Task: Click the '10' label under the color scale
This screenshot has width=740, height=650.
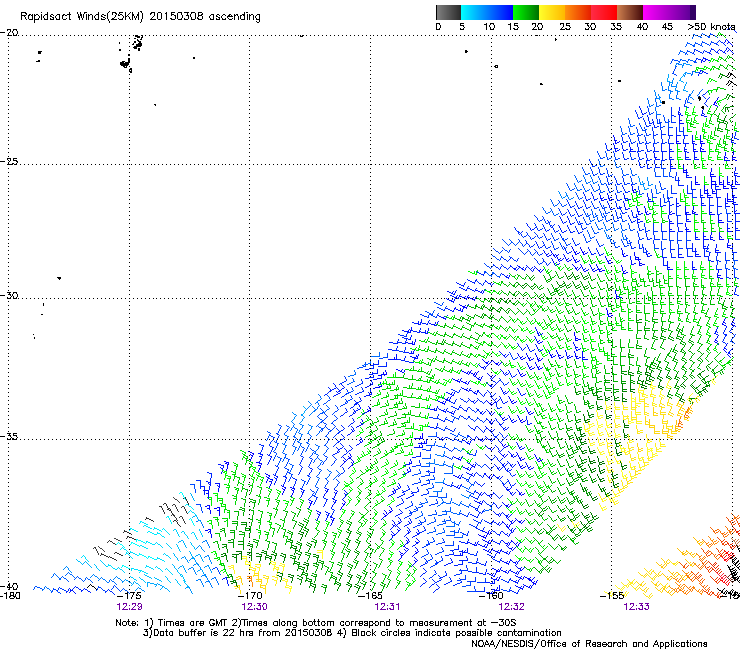Action: (x=489, y=27)
